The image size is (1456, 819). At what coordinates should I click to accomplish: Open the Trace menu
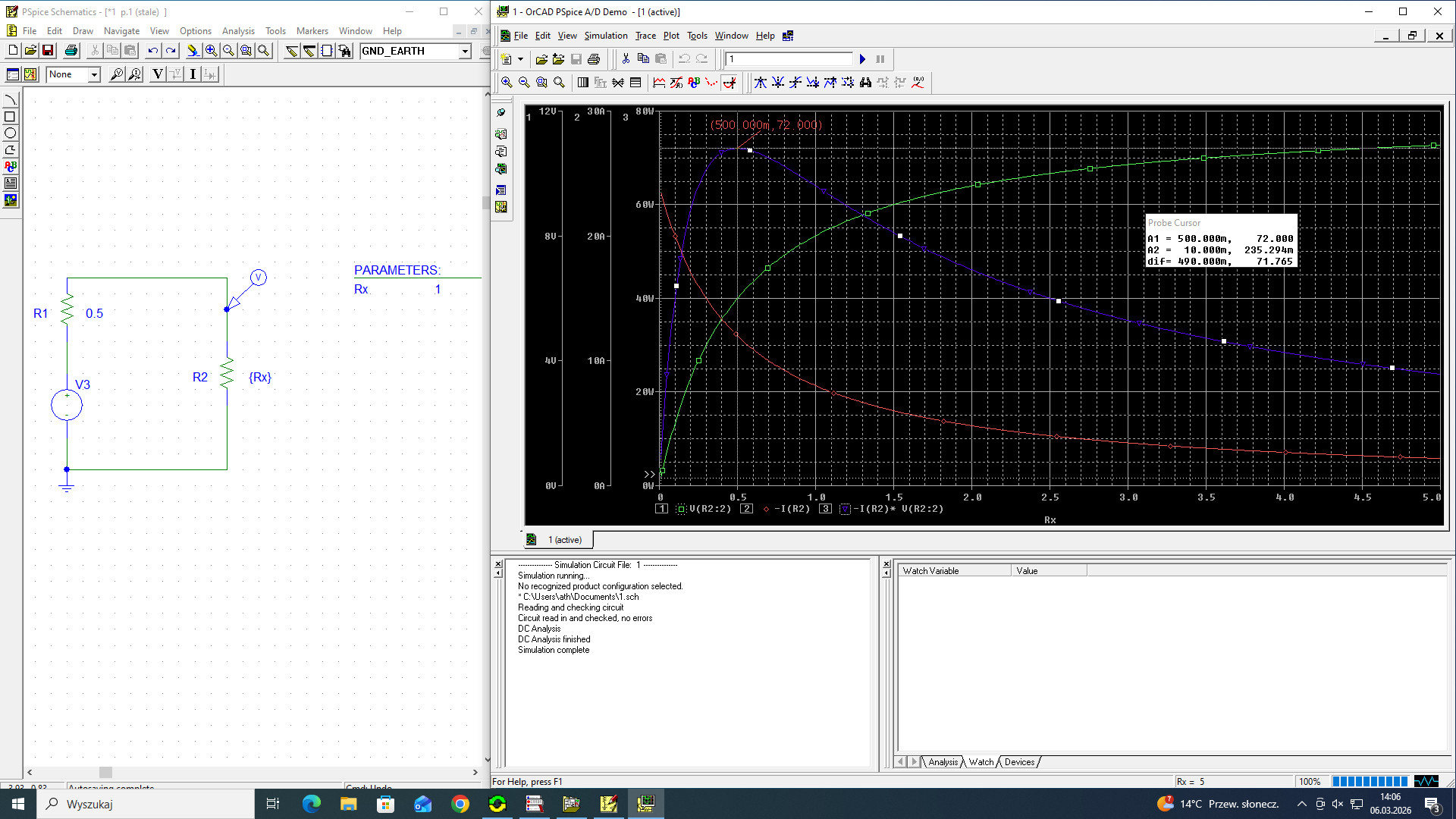coord(645,36)
